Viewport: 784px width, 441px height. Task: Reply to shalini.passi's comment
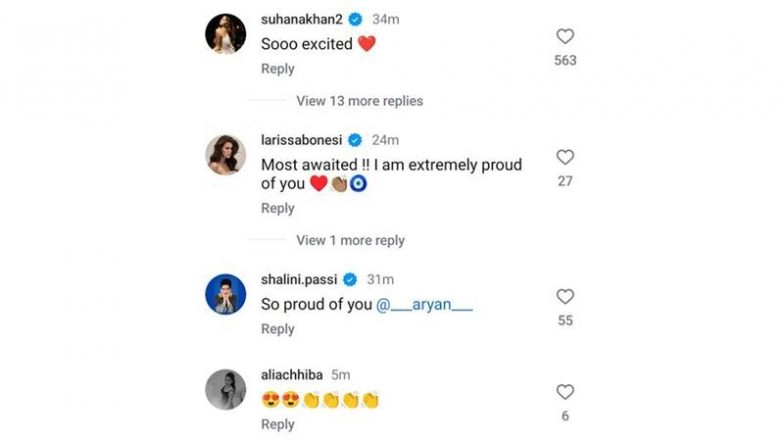pos(278,329)
